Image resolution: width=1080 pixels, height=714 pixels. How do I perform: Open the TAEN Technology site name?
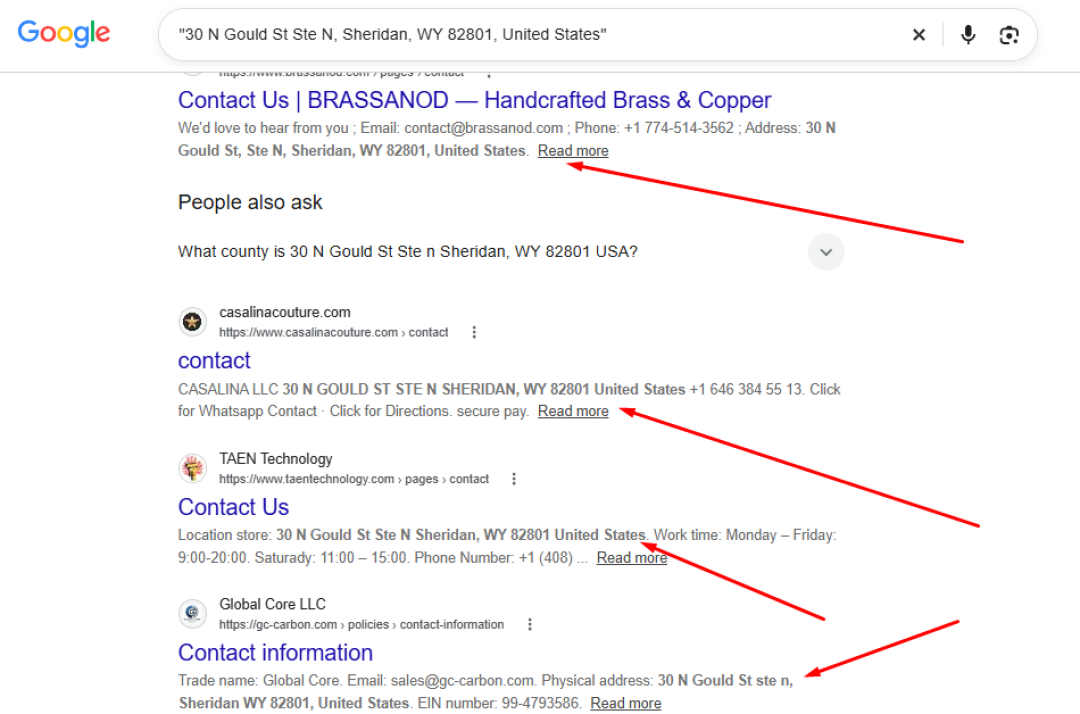(276, 459)
